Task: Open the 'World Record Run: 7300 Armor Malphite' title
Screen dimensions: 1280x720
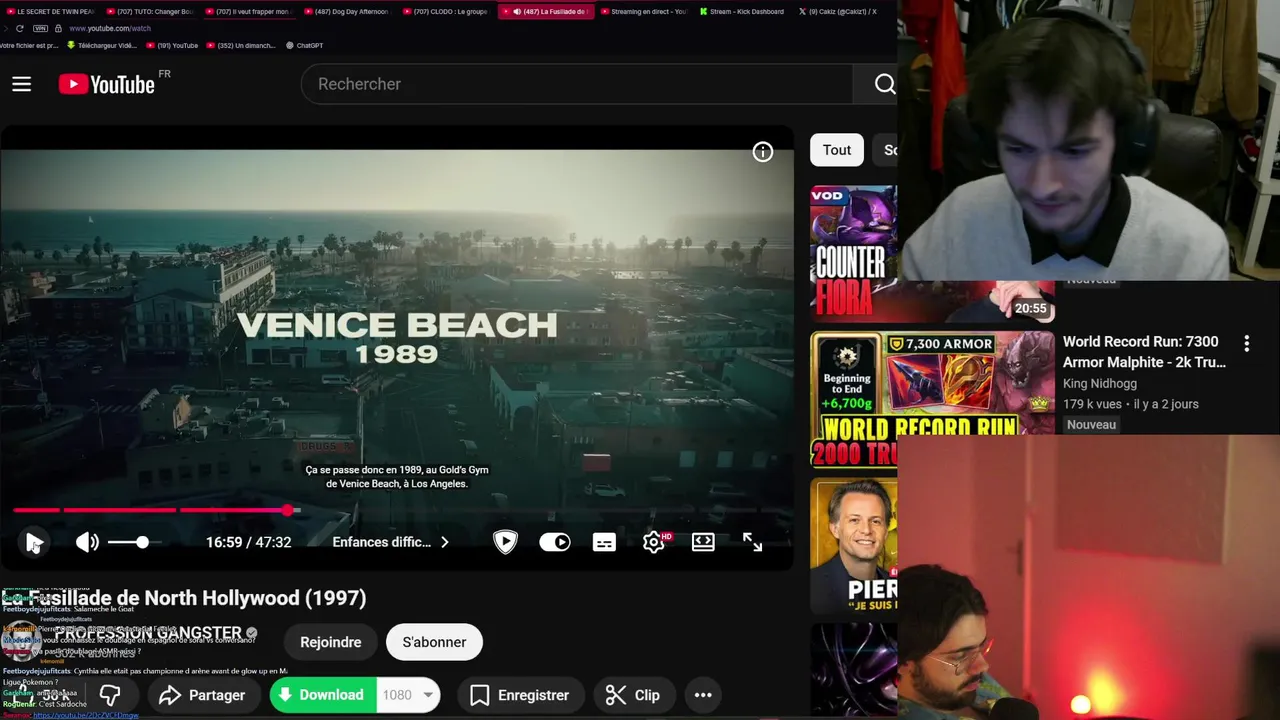Action: (x=1144, y=352)
